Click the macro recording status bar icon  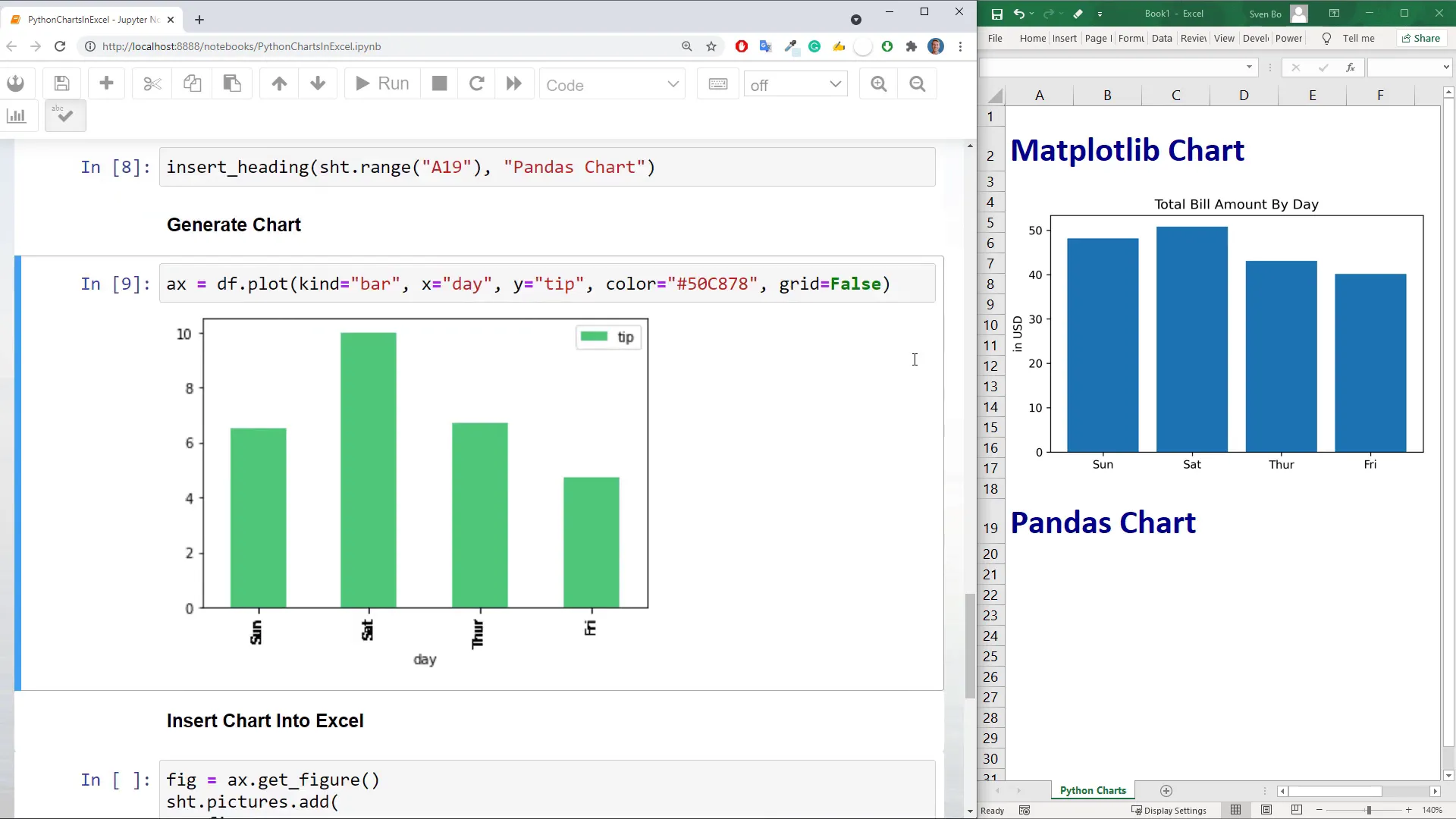1025,810
